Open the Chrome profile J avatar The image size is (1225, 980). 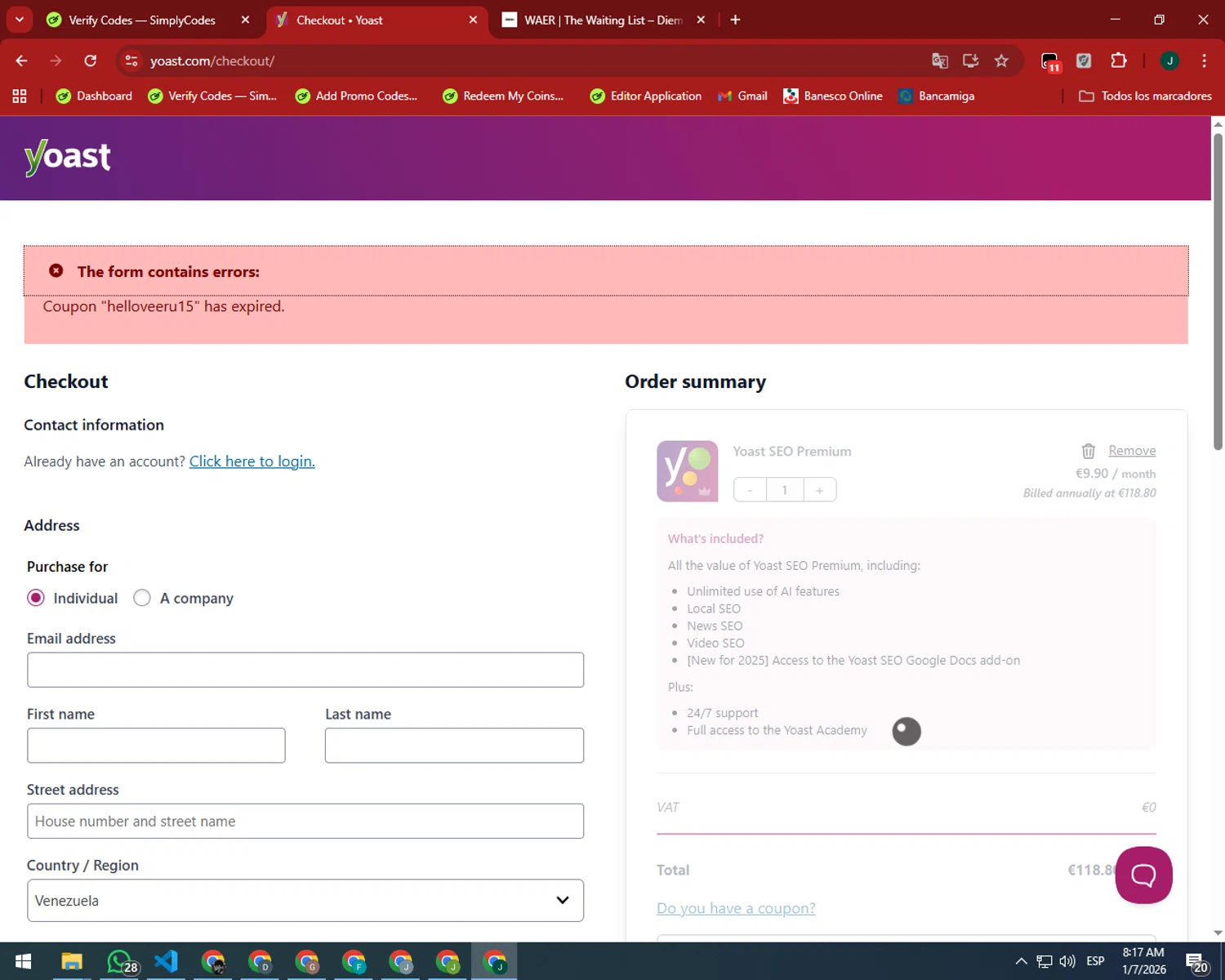(x=1169, y=60)
